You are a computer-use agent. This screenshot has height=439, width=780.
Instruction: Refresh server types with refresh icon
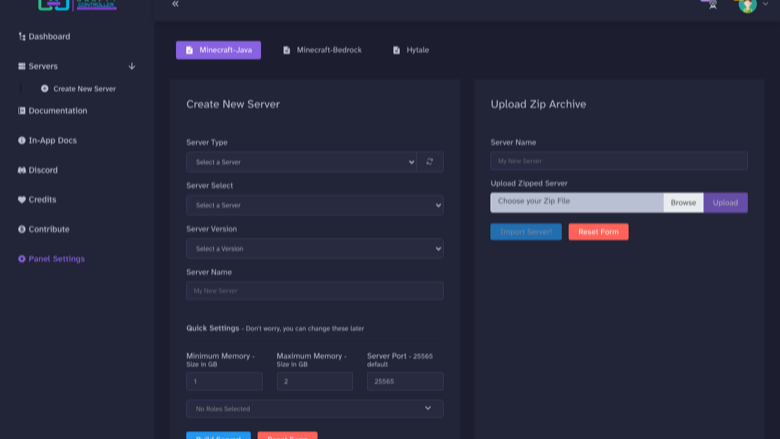coord(430,162)
